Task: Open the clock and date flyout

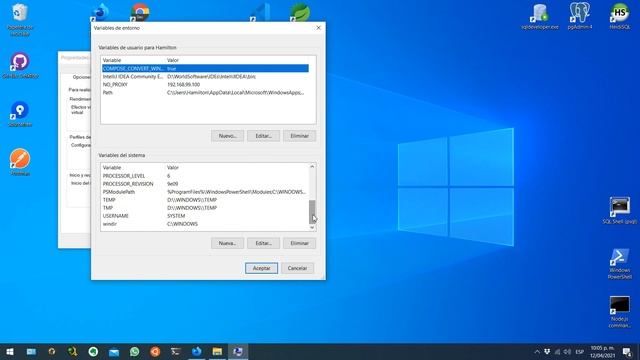Action: pyautogui.click(x=602, y=351)
